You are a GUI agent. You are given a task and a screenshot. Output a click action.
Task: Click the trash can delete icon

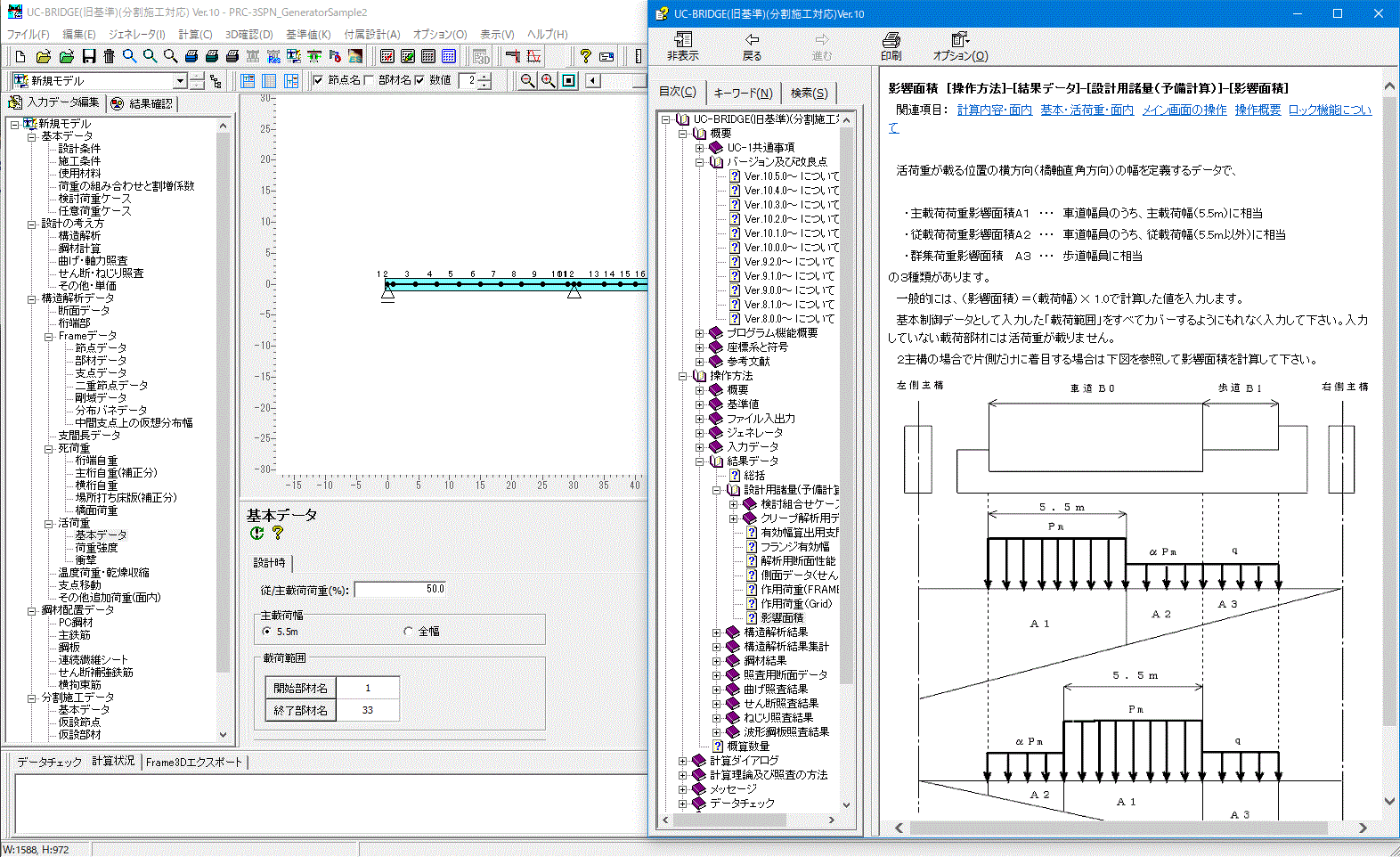point(109,56)
